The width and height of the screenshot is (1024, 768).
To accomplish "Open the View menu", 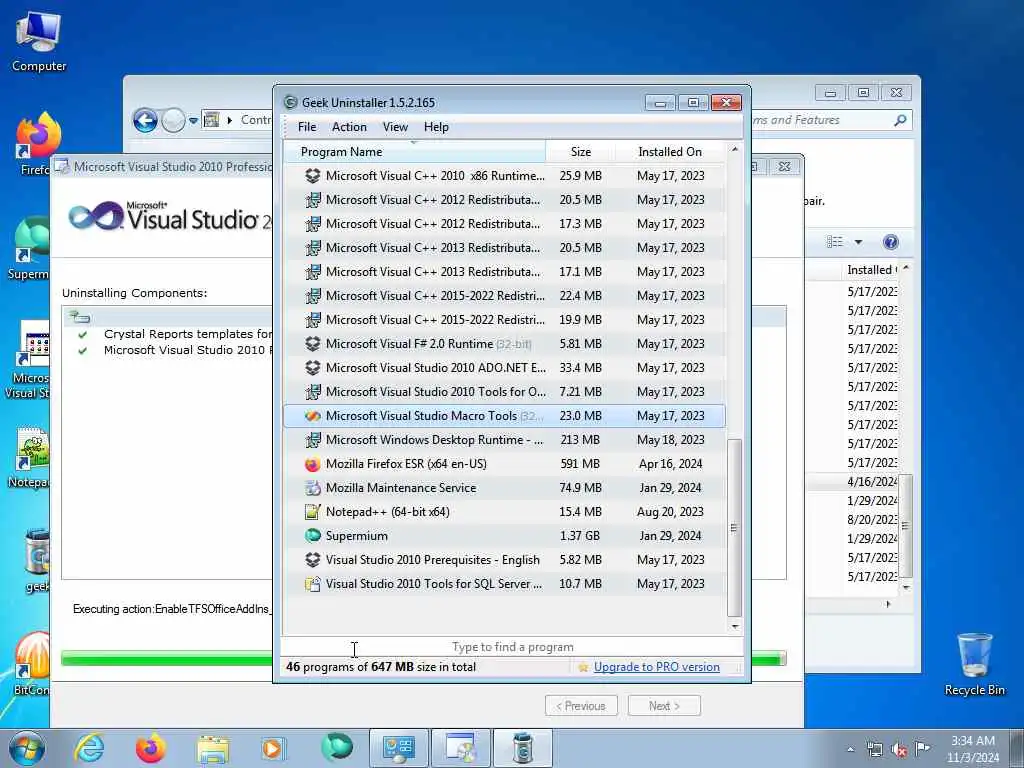I will [x=395, y=127].
